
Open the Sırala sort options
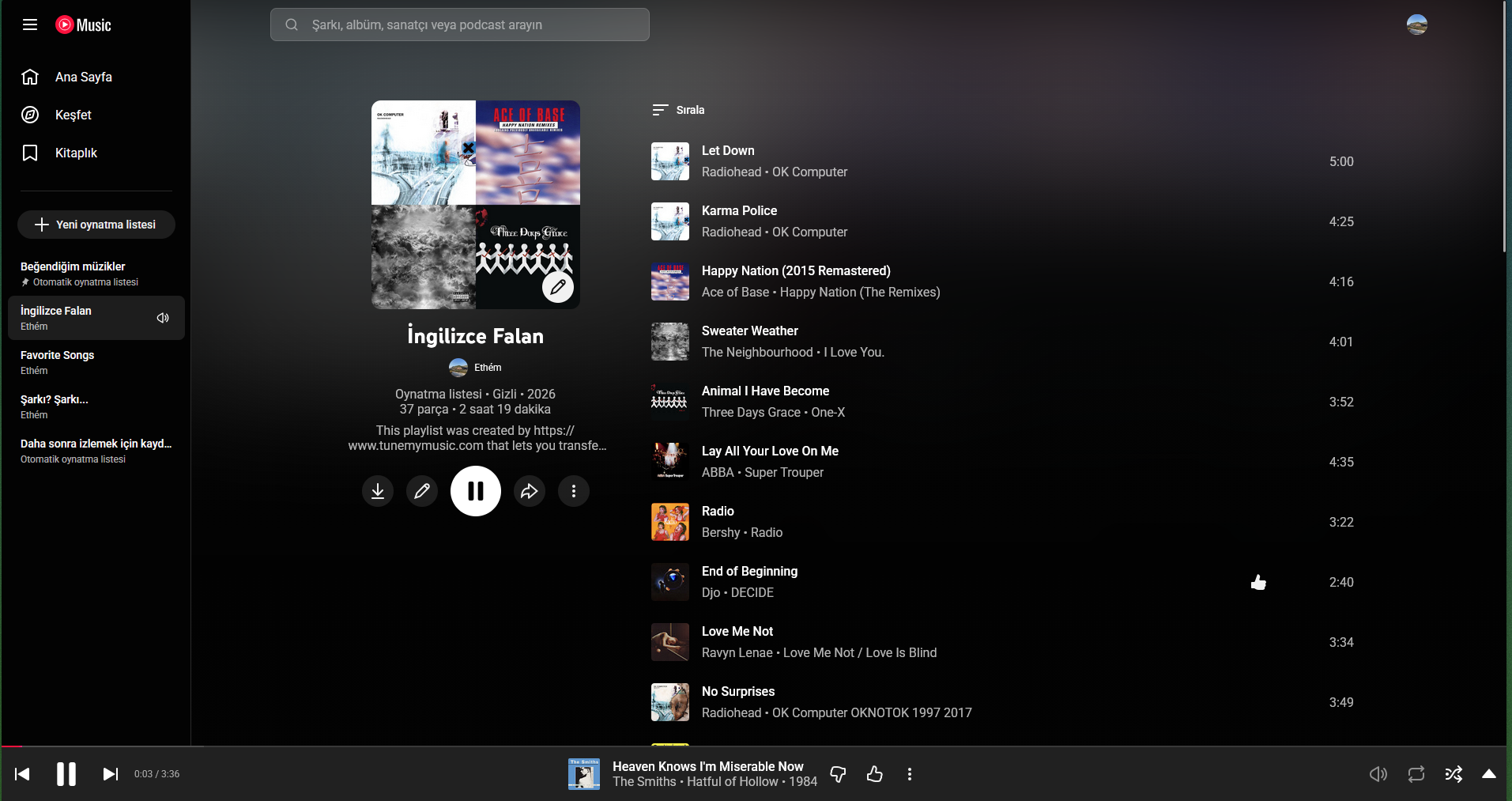(678, 110)
